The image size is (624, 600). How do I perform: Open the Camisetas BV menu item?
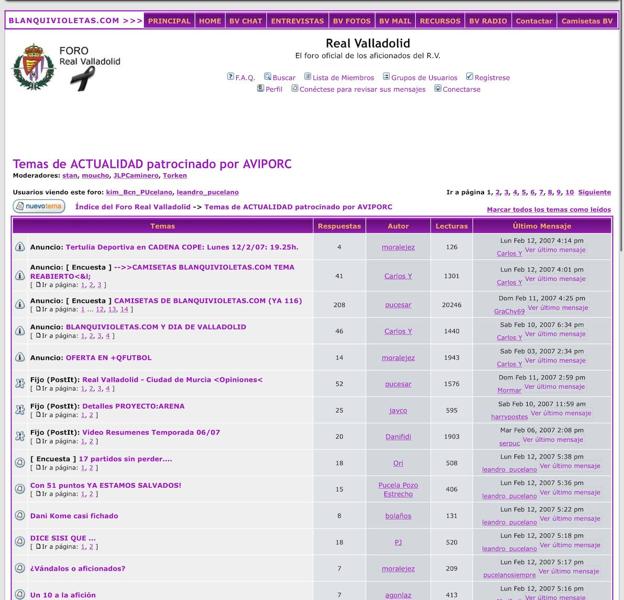pyautogui.click(x=587, y=21)
